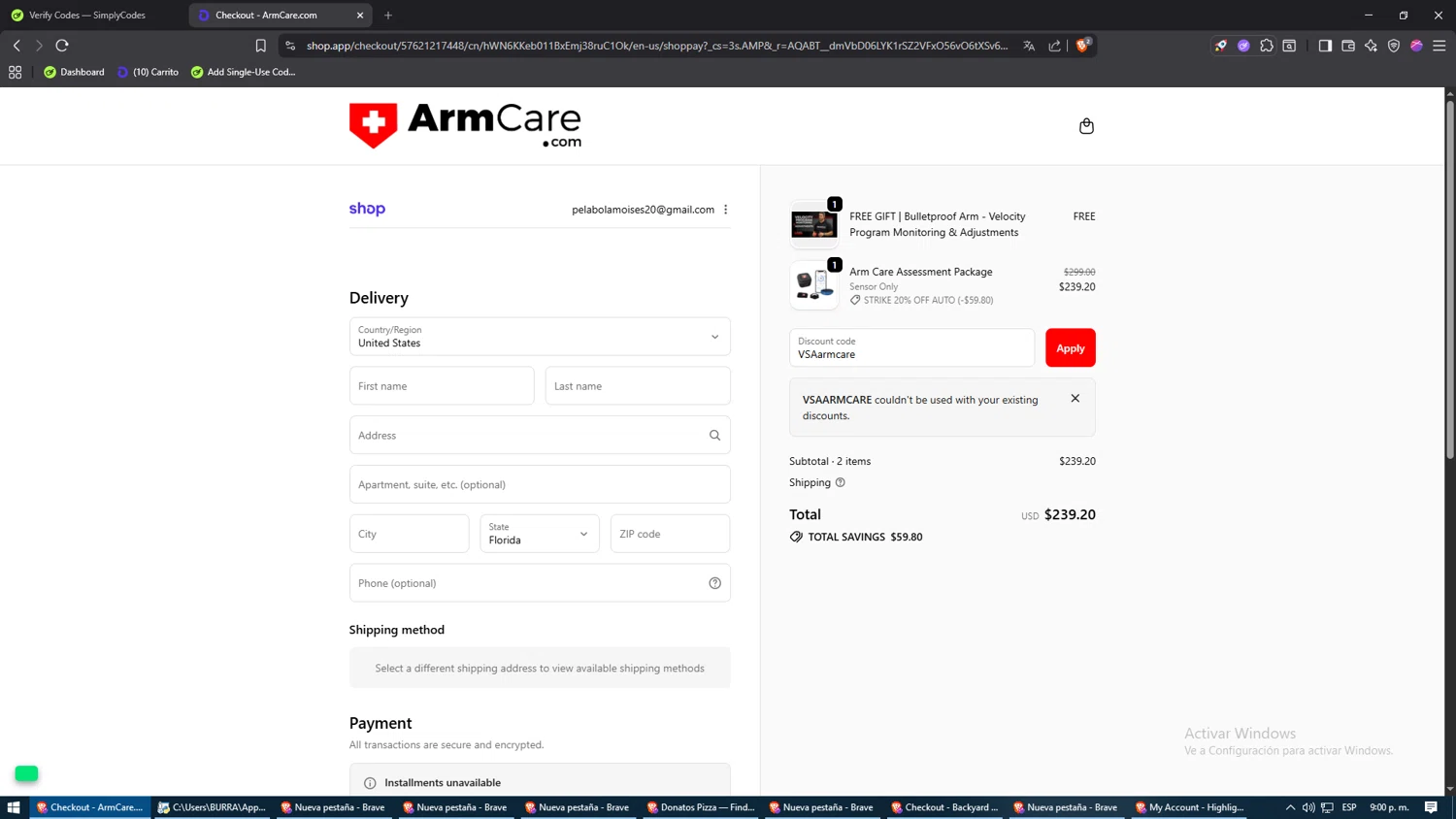Screen dimensions: 1456x819
Task: Open the (10) Carrito bookmark
Action: 148,72
